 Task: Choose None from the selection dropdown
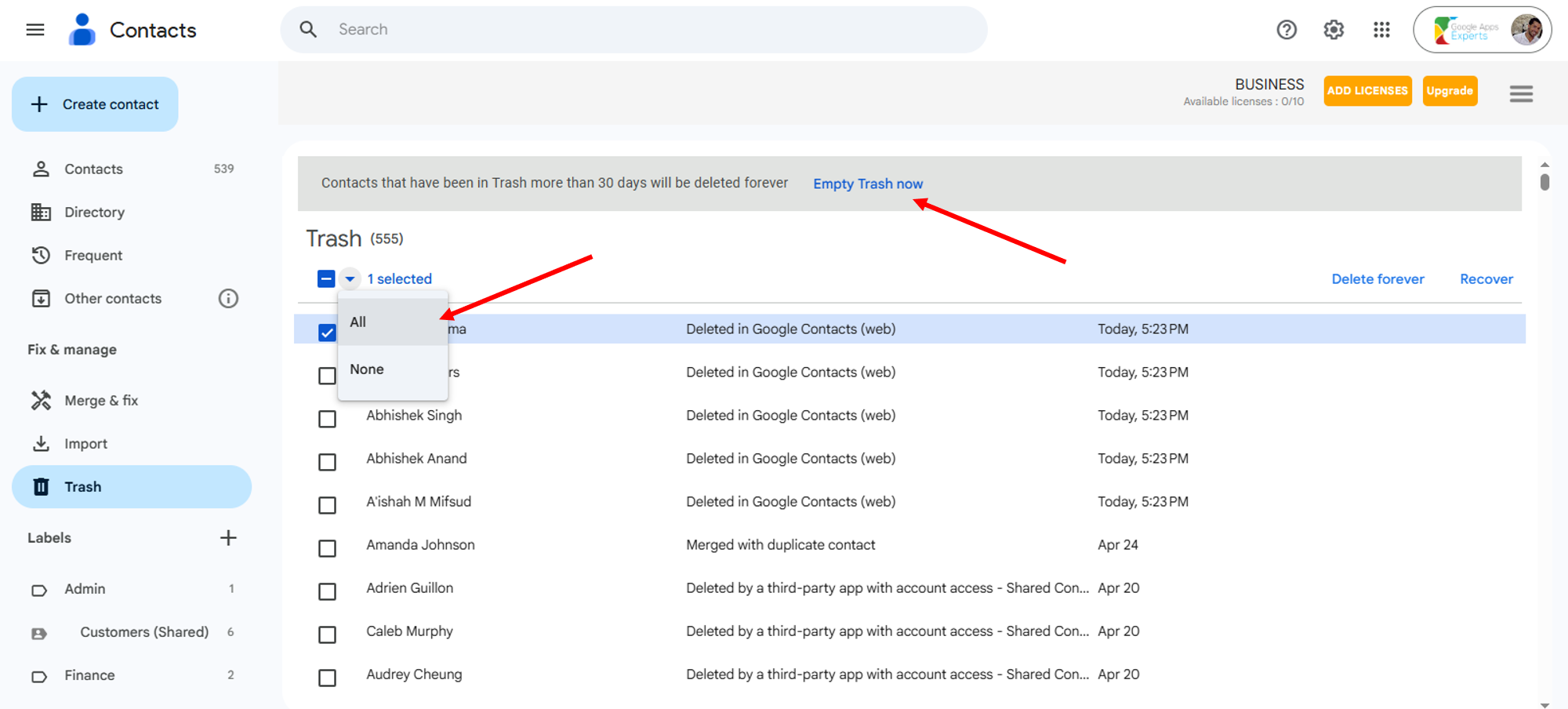pos(367,369)
